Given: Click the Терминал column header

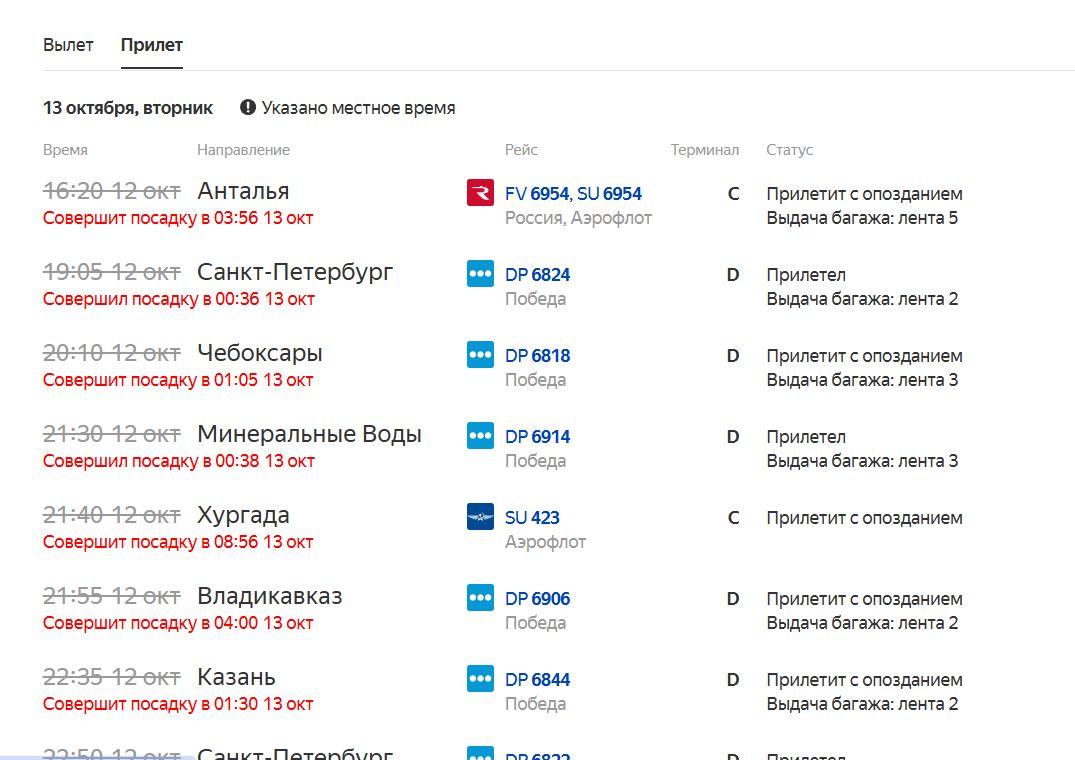Looking at the screenshot, I should click(x=705, y=150).
